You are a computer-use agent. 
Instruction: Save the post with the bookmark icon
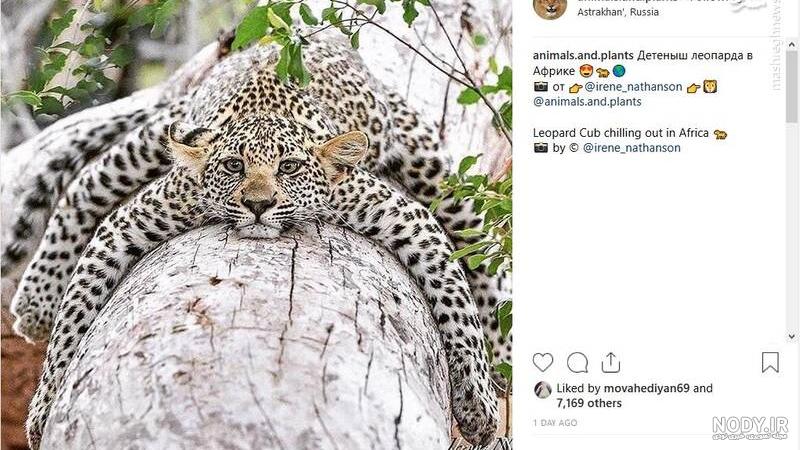(x=770, y=363)
